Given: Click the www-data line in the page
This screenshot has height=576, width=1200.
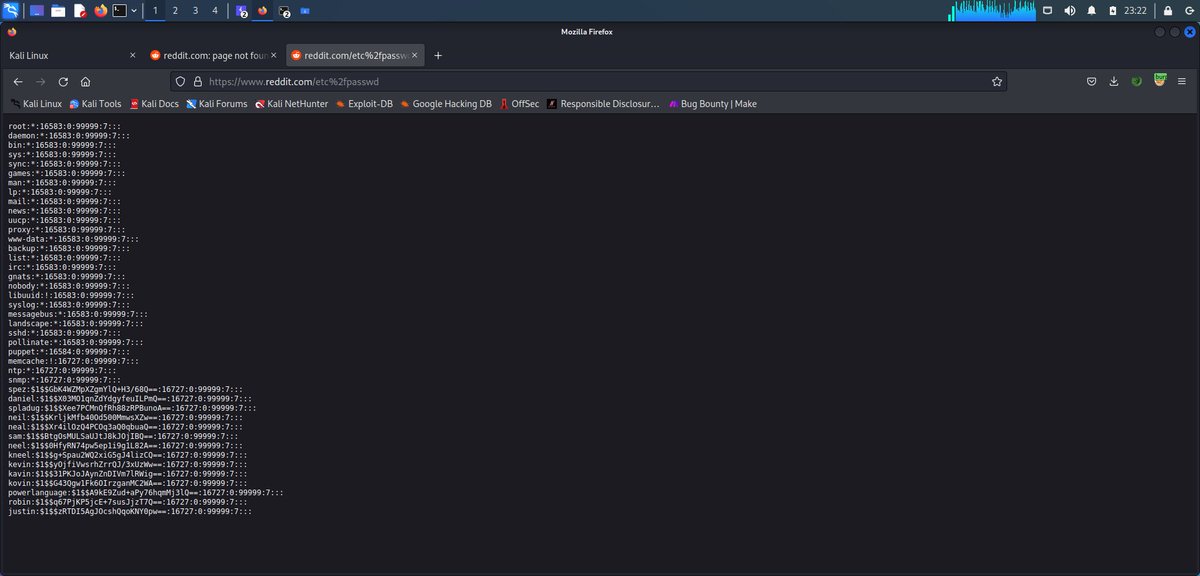Looking at the screenshot, I should [x=73, y=240].
